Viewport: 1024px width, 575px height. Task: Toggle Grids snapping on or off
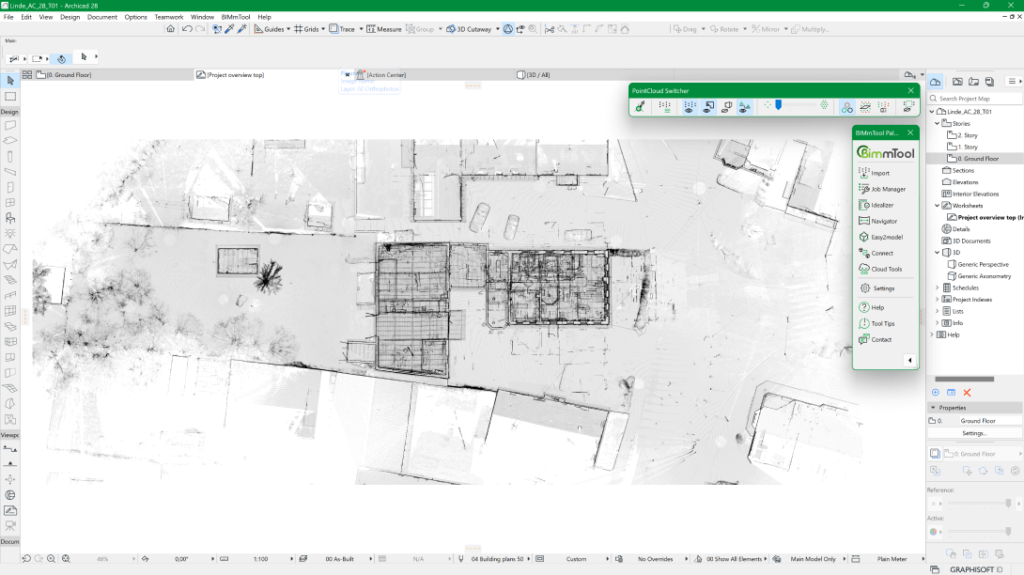307,29
